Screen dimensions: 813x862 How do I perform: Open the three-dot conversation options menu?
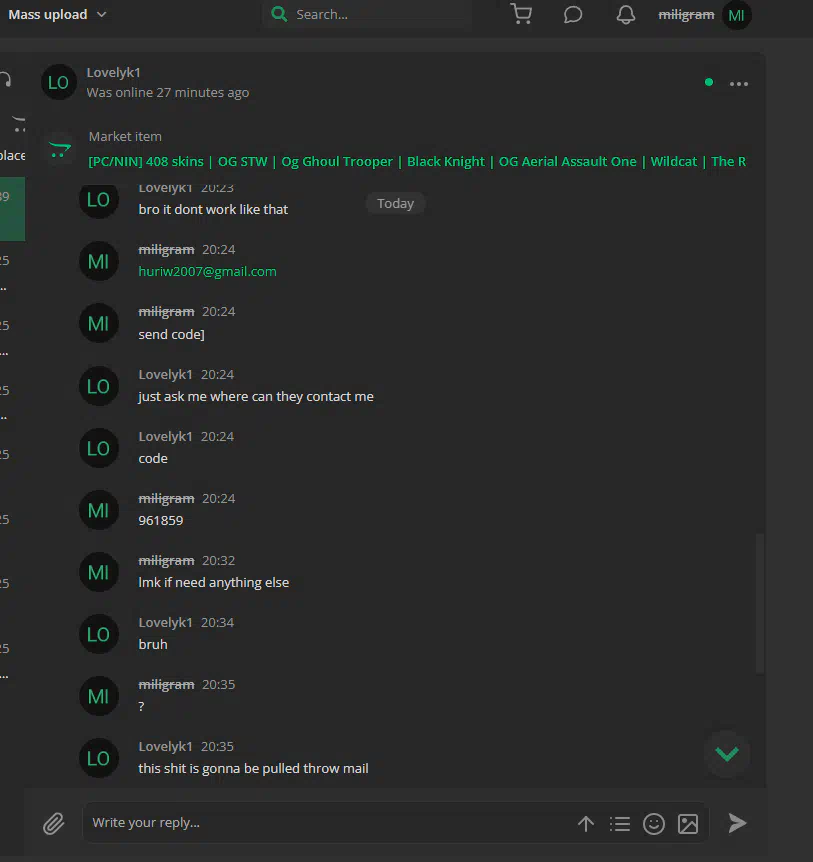[739, 84]
